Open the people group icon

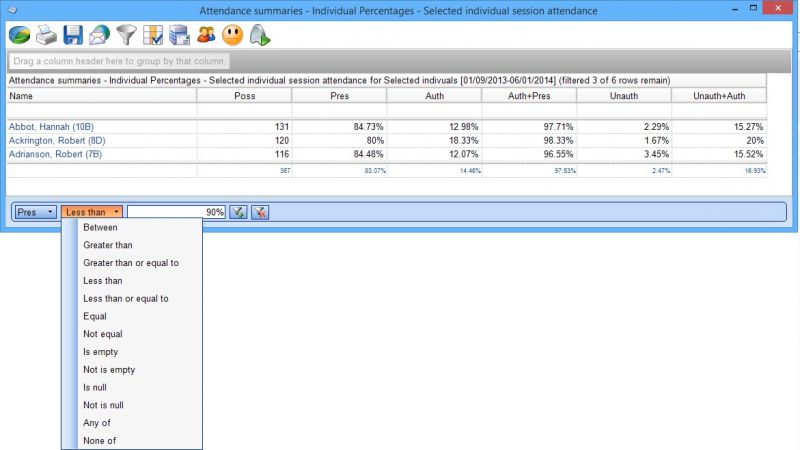point(206,35)
